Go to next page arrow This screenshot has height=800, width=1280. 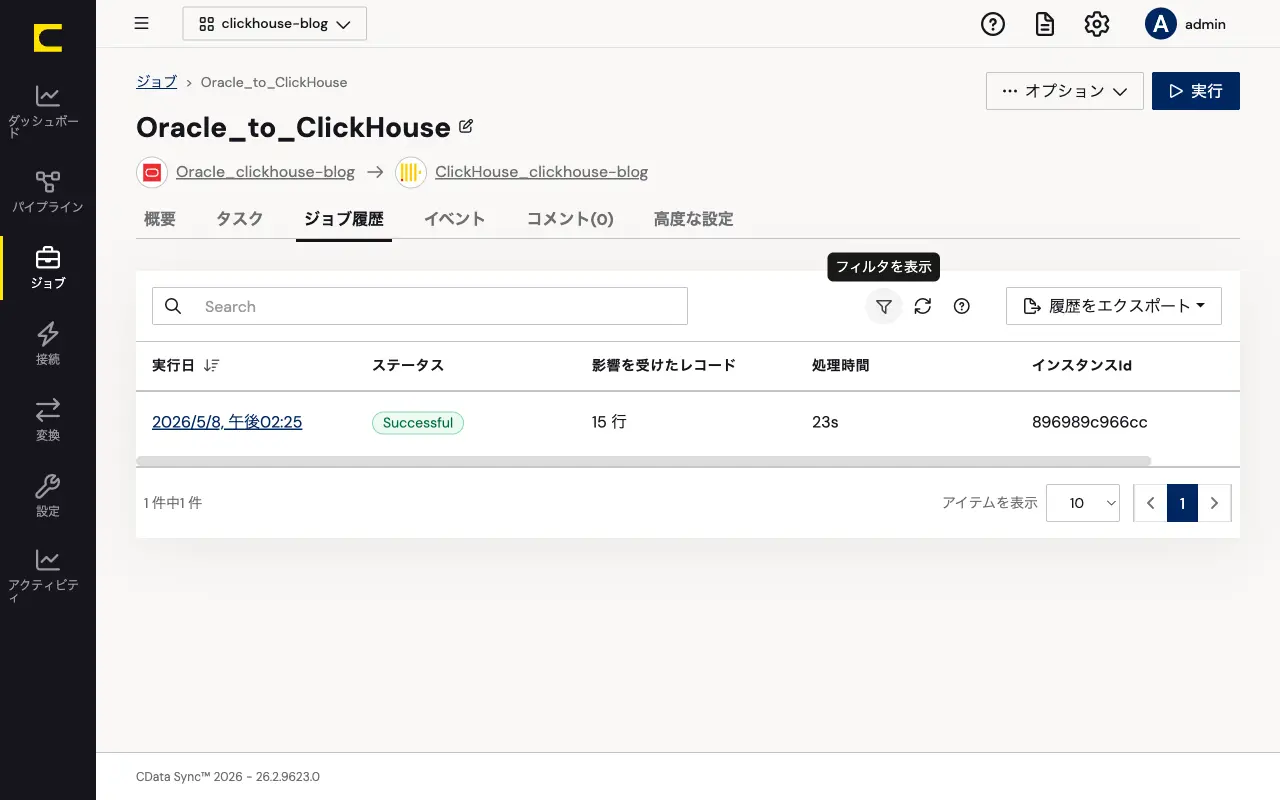pos(1214,503)
